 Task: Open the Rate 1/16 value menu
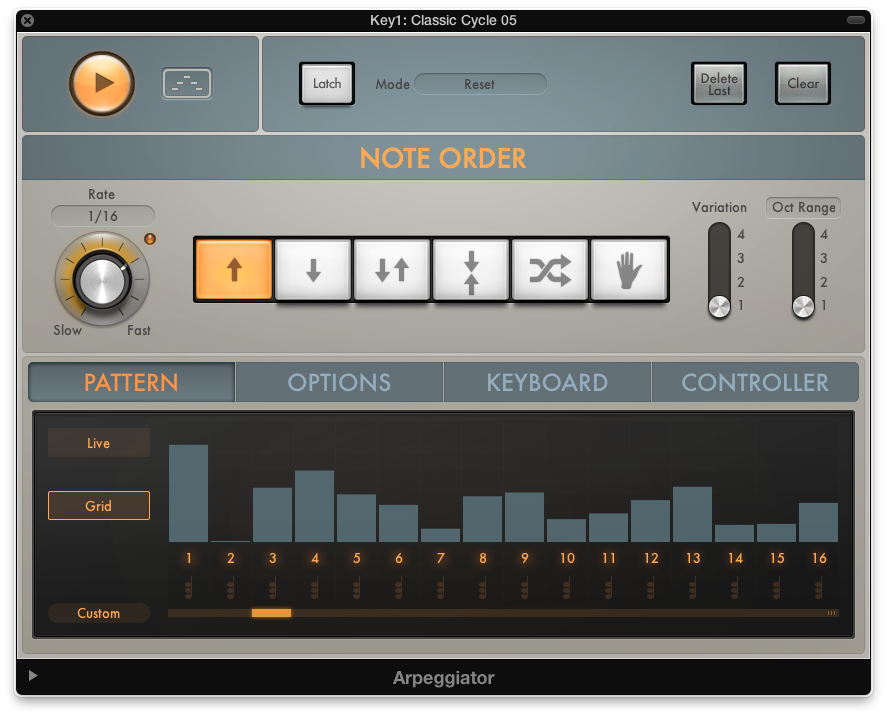[x=102, y=216]
